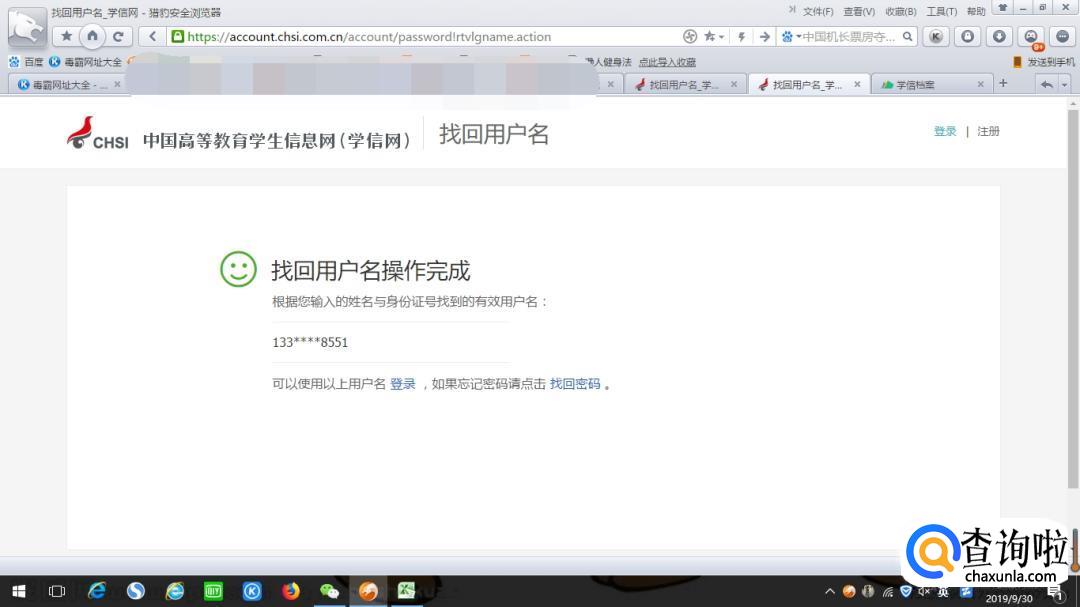Screen dimensions: 1080x607
Task: Open 文件(F) menu
Action: [x=818, y=12]
